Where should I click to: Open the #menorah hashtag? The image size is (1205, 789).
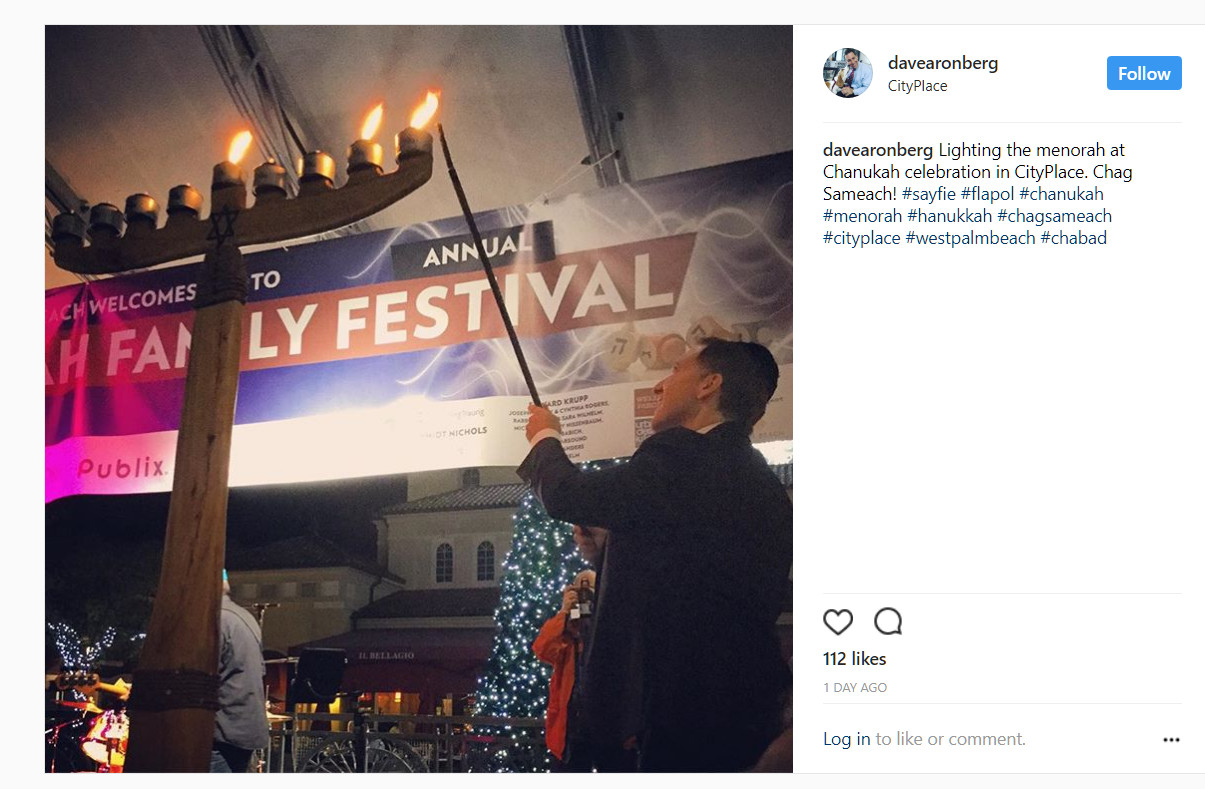[x=863, y=216]
